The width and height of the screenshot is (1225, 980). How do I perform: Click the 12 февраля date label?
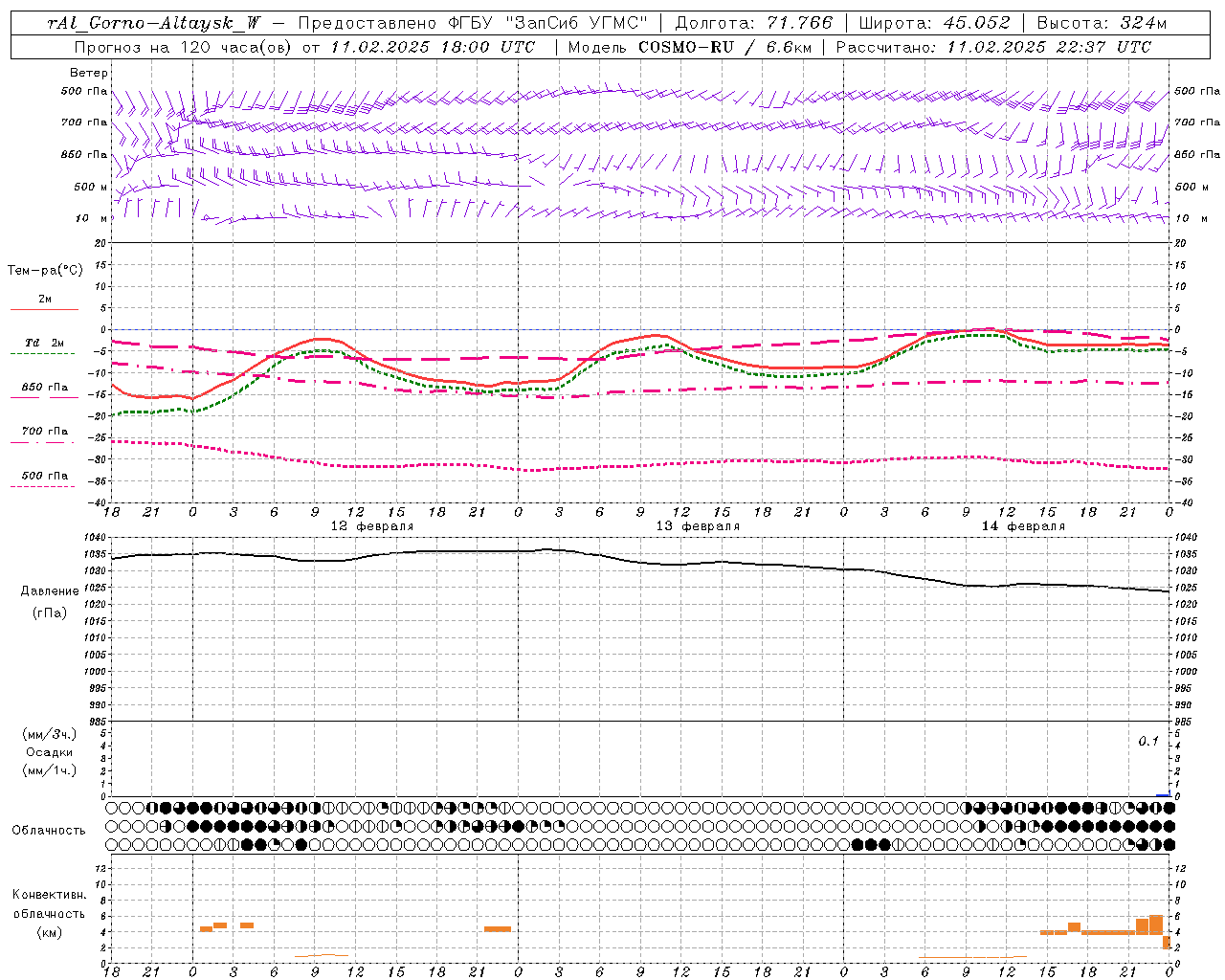(x=372, y=526)
